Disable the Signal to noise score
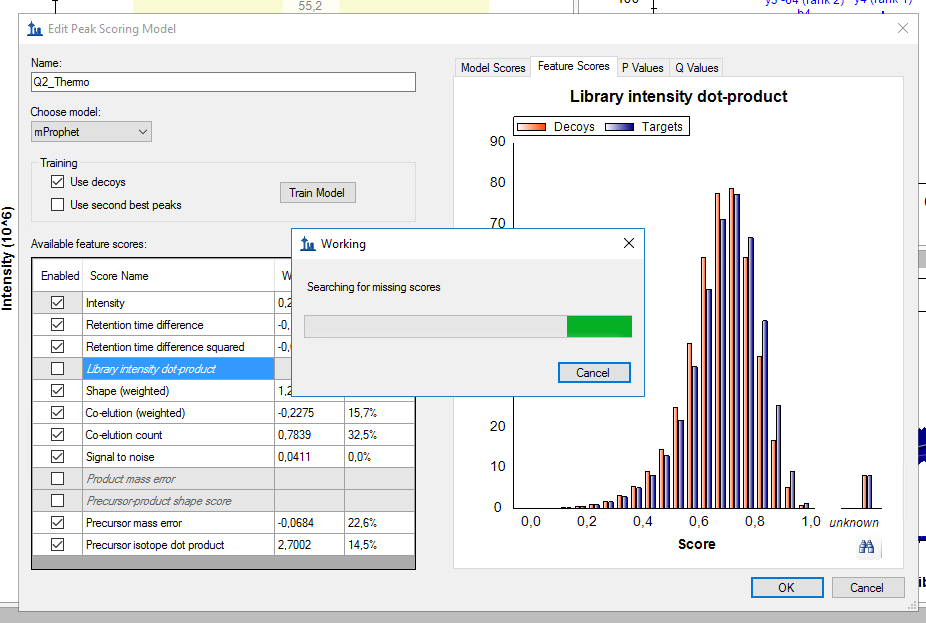 point(57,457)
